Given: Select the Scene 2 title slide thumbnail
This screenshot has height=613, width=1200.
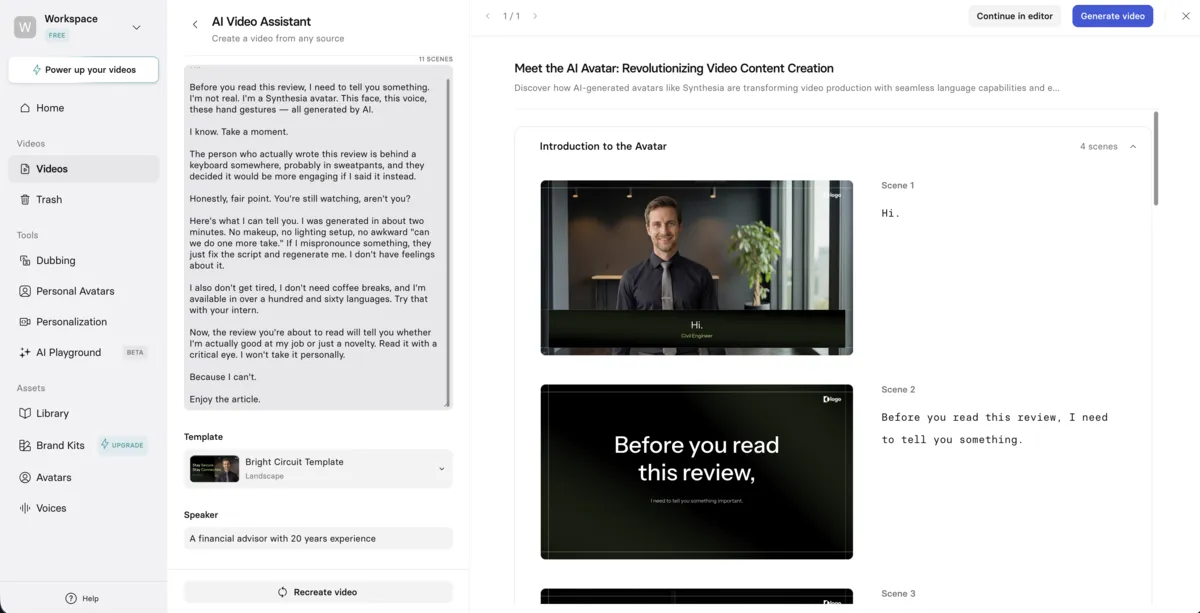Looking at the screenshot, I should (696, 471).
